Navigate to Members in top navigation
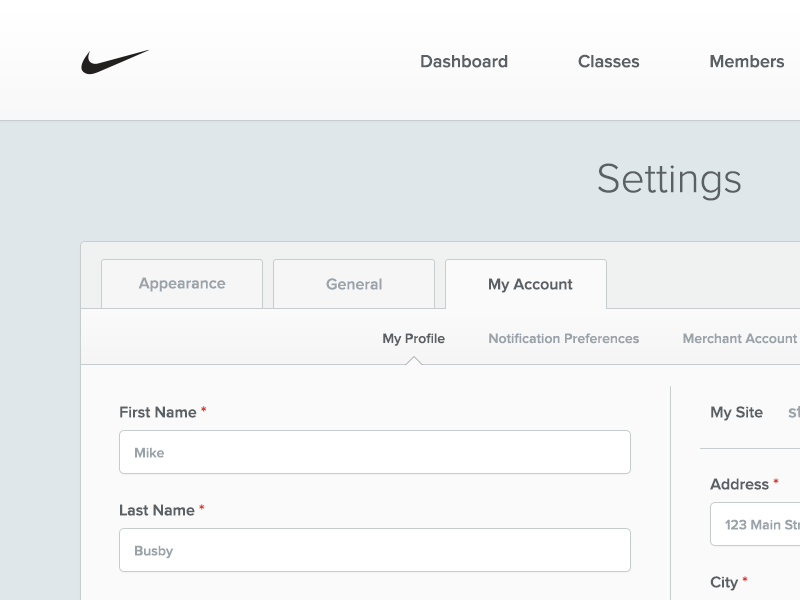800x600 pixels. click(746, 62)
